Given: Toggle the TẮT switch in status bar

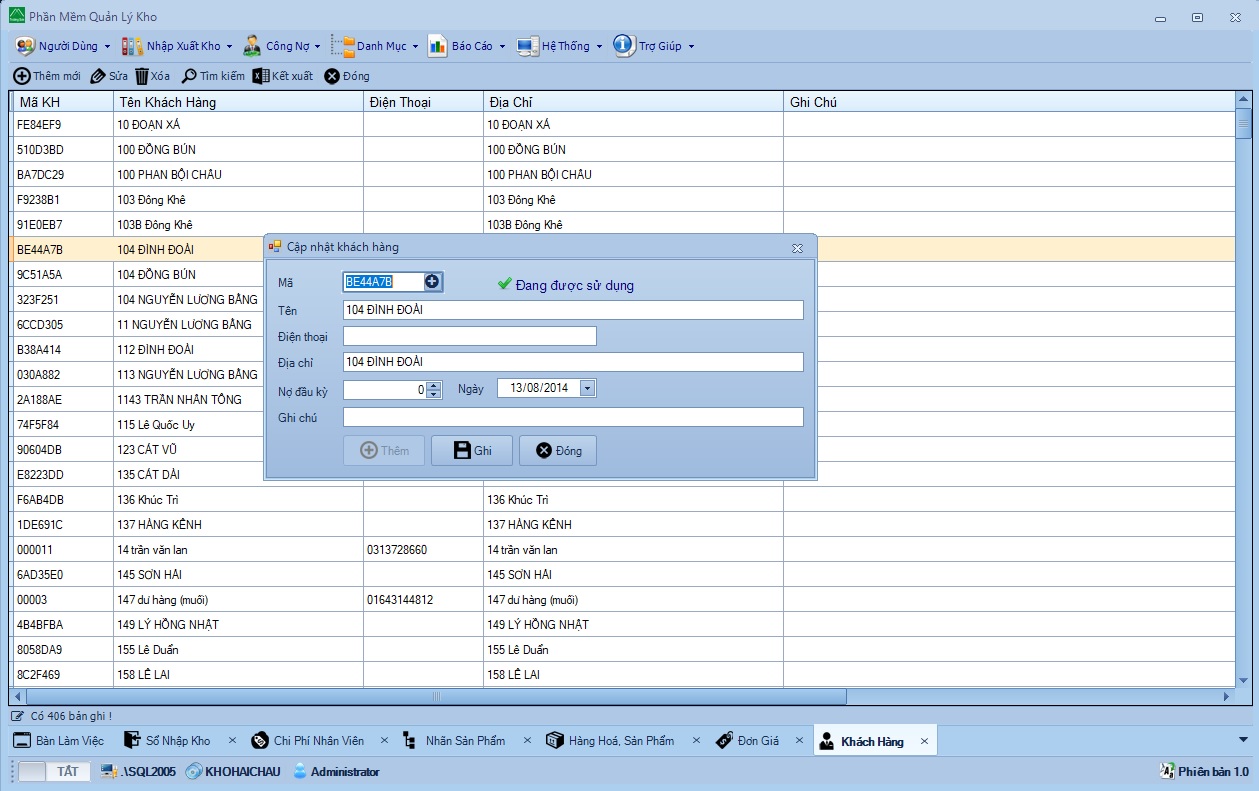Looking at the screenshot, I should 54,771.
